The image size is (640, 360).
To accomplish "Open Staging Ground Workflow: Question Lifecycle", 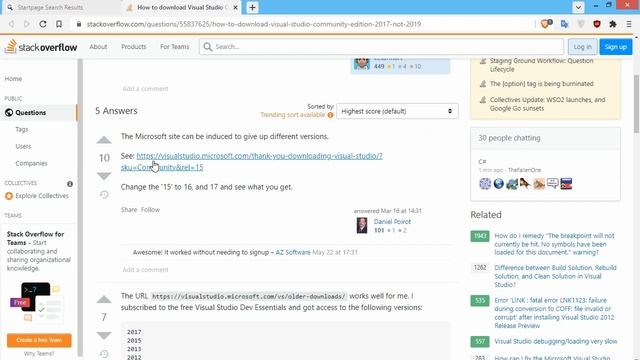I will coord(541,65).
